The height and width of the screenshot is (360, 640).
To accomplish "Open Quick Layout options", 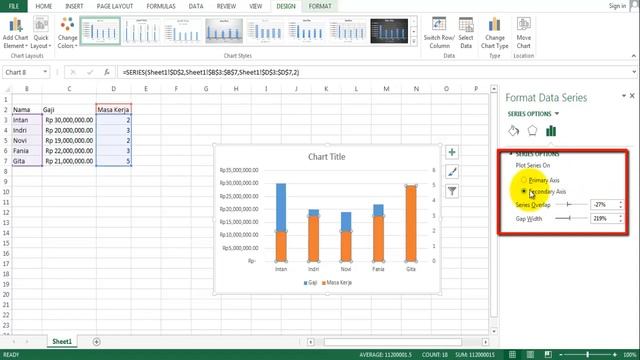I will tap(41, 33).
